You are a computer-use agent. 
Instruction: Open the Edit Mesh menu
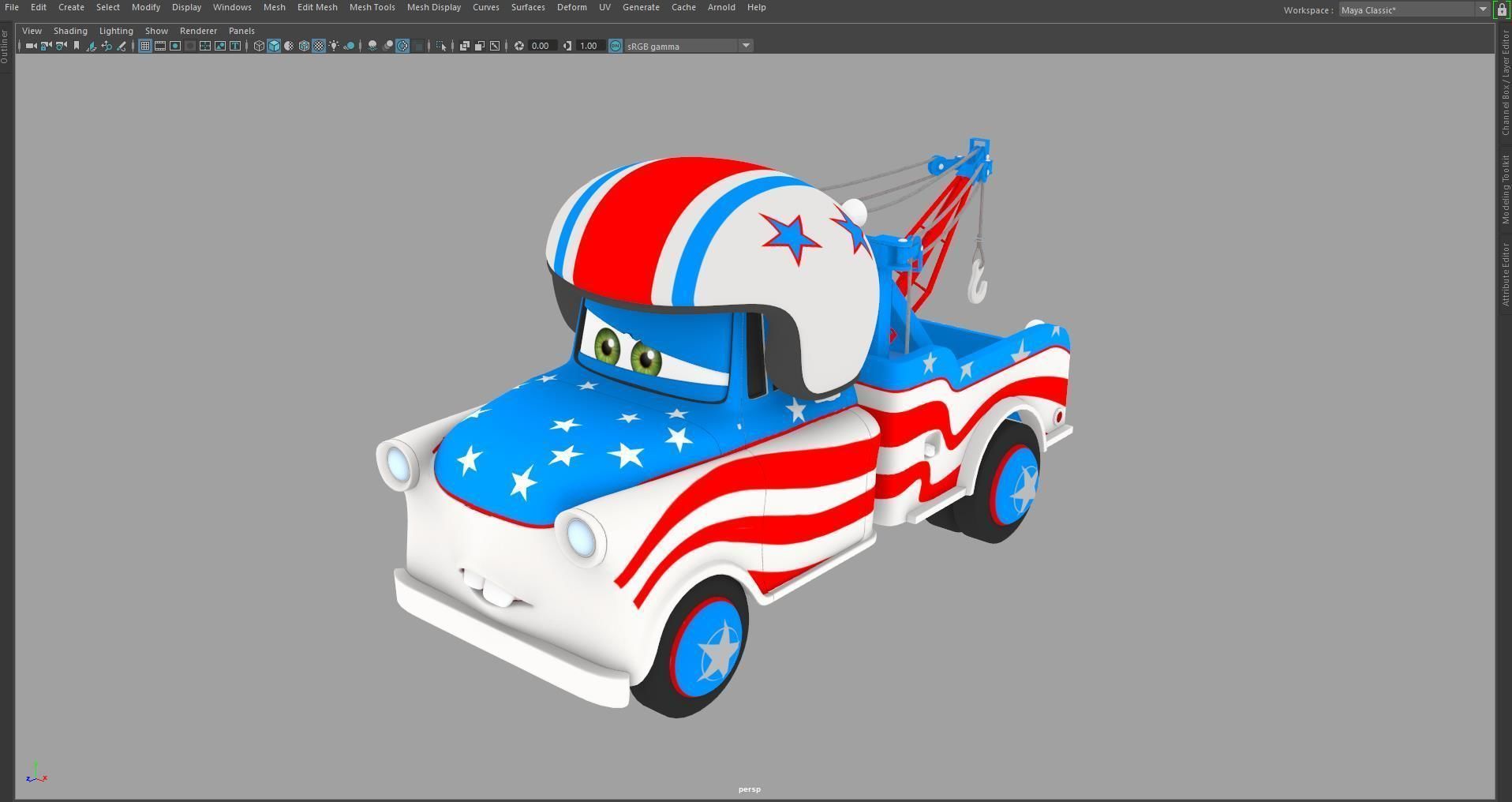click(317, 7)
